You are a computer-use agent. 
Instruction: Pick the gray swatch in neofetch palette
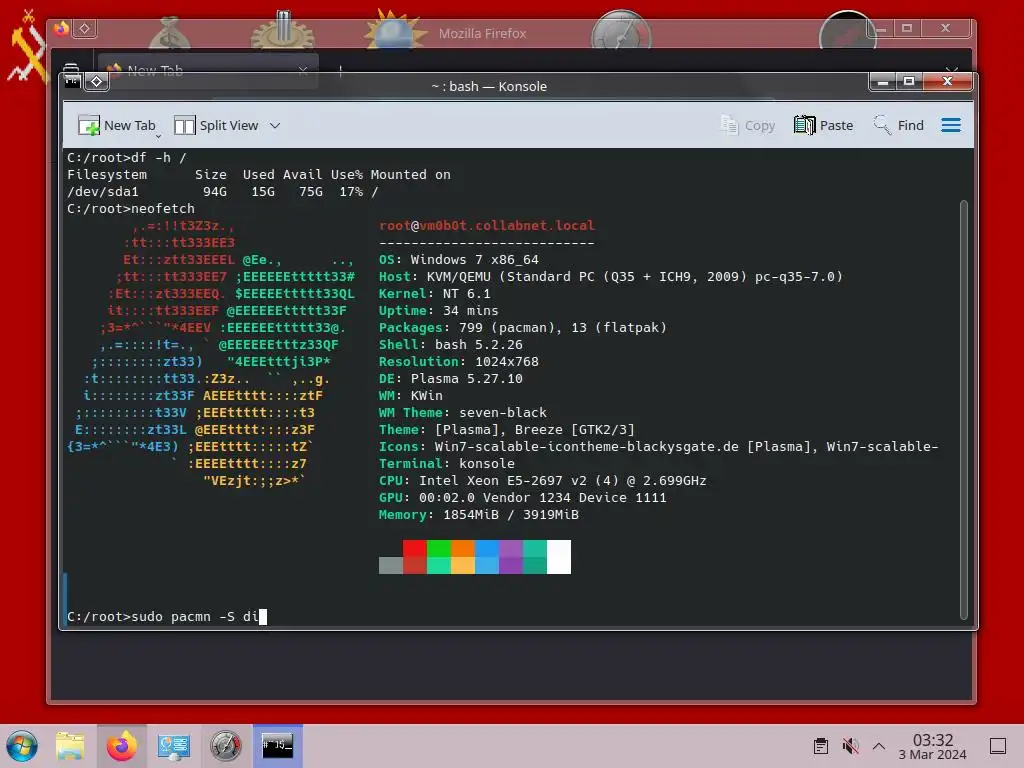coord(391,566)
